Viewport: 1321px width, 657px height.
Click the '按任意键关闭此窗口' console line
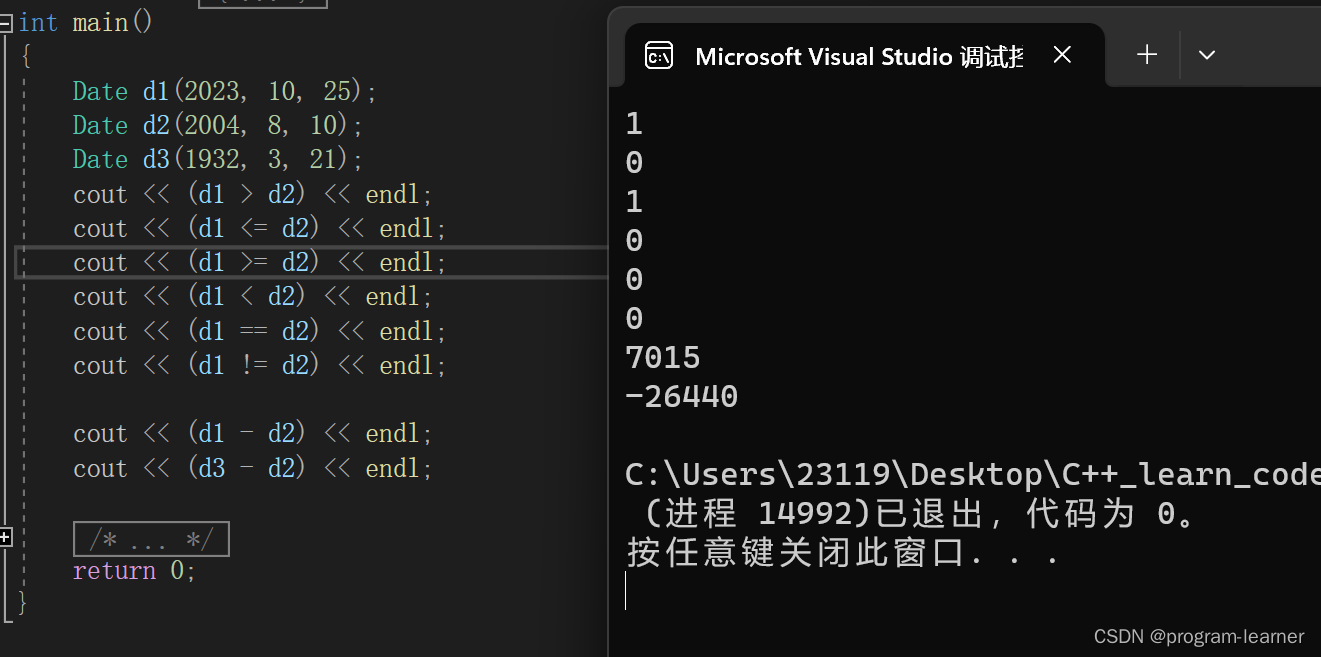tap(842, 552)
